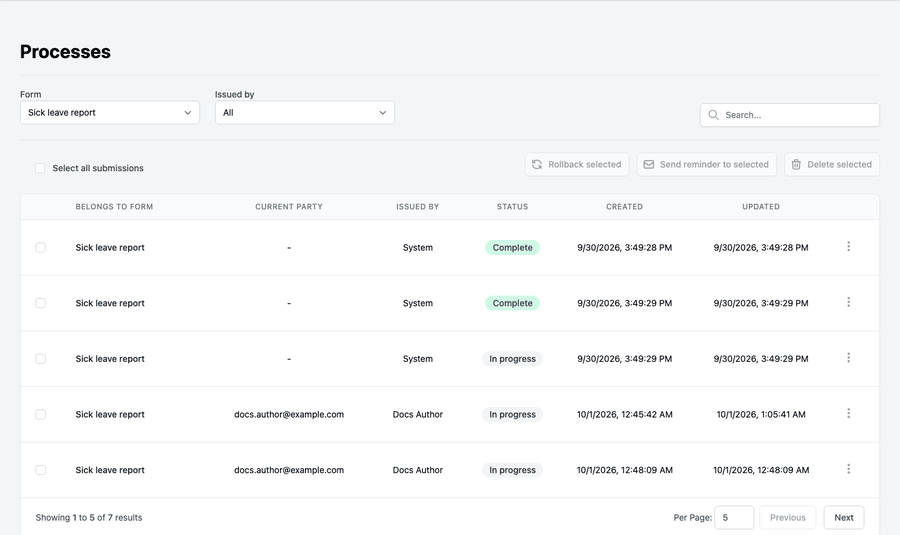This screenshot has height=535, width=900.
Task: Tick the Select all submissions checkbox
Action: (x=40, y=168)
